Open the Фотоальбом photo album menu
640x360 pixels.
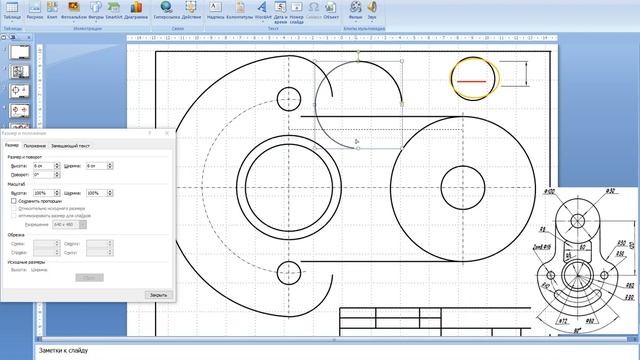[74, 11]
